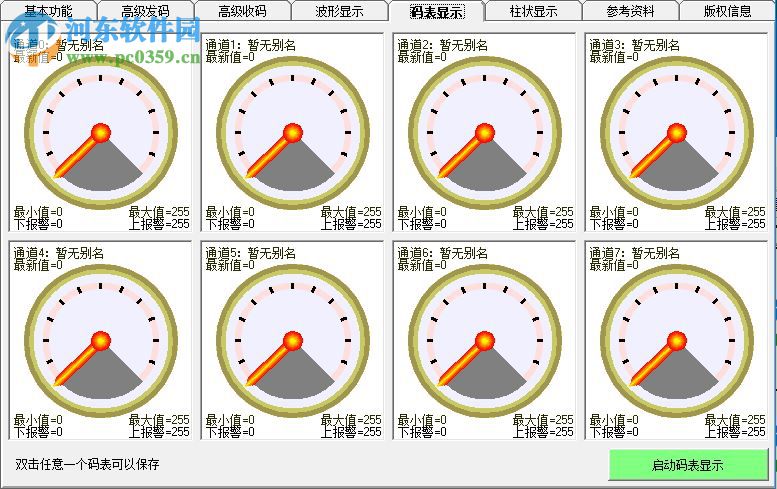Click the 通道3: 暂无别名 label
Image resolution: width=777 pixels, height=489 pixels.
click(x=634, y=45)
